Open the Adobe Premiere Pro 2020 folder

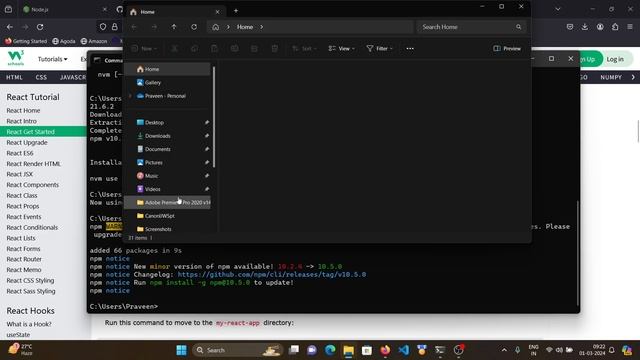coord(167,202)
